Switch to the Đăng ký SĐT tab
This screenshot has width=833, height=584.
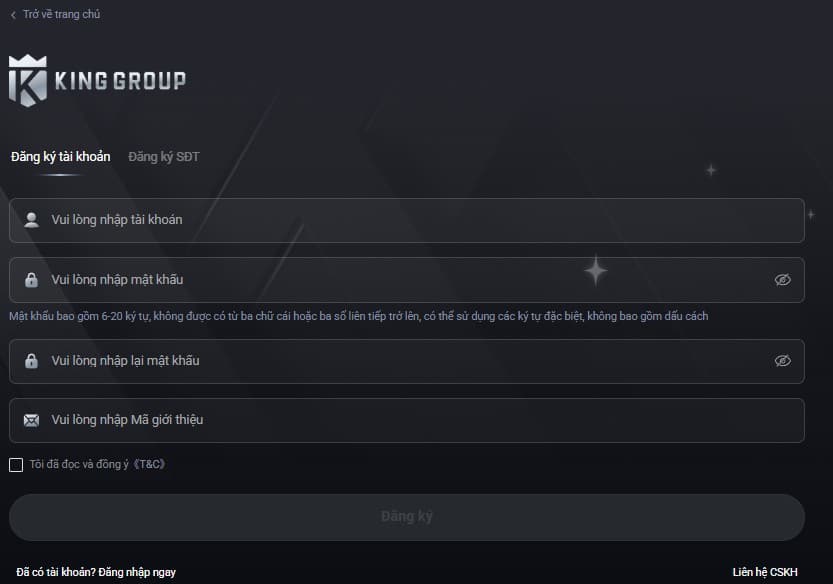pyautogui.click(x=164, y=157)
